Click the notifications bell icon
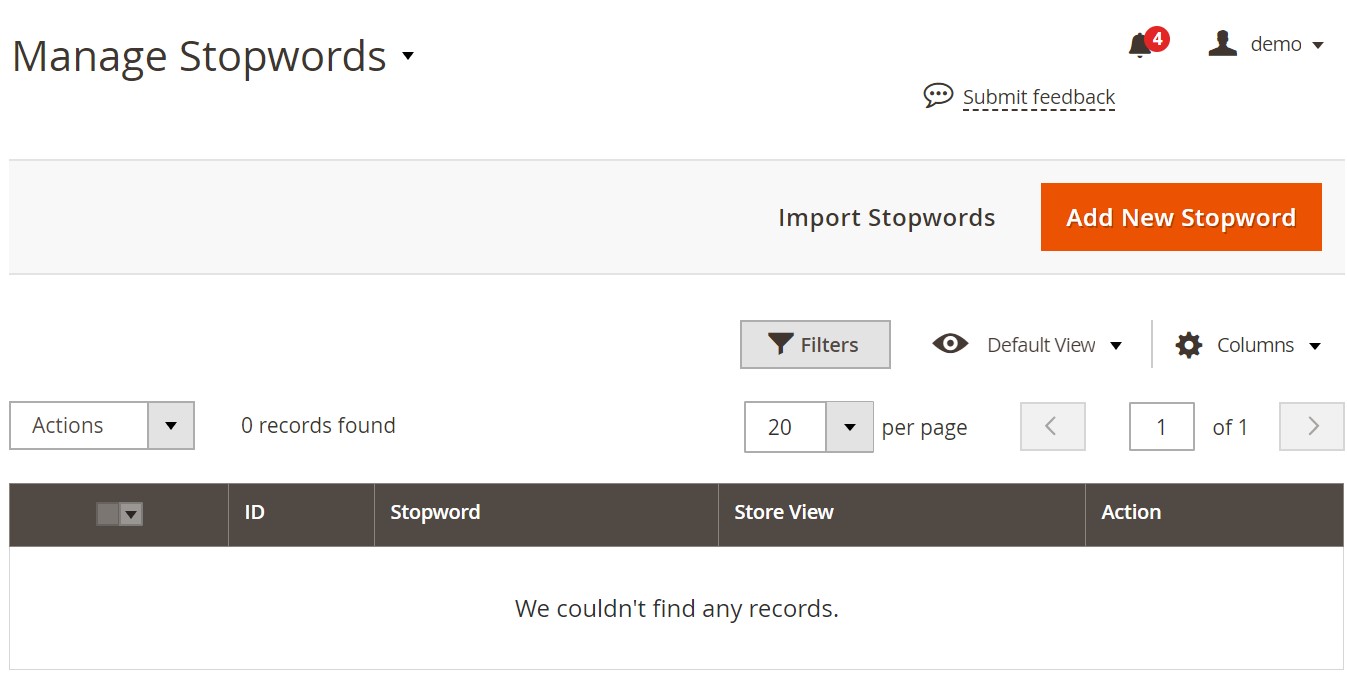The width and height of the screenshot is (1347, 679). [x=1139, y=45]
